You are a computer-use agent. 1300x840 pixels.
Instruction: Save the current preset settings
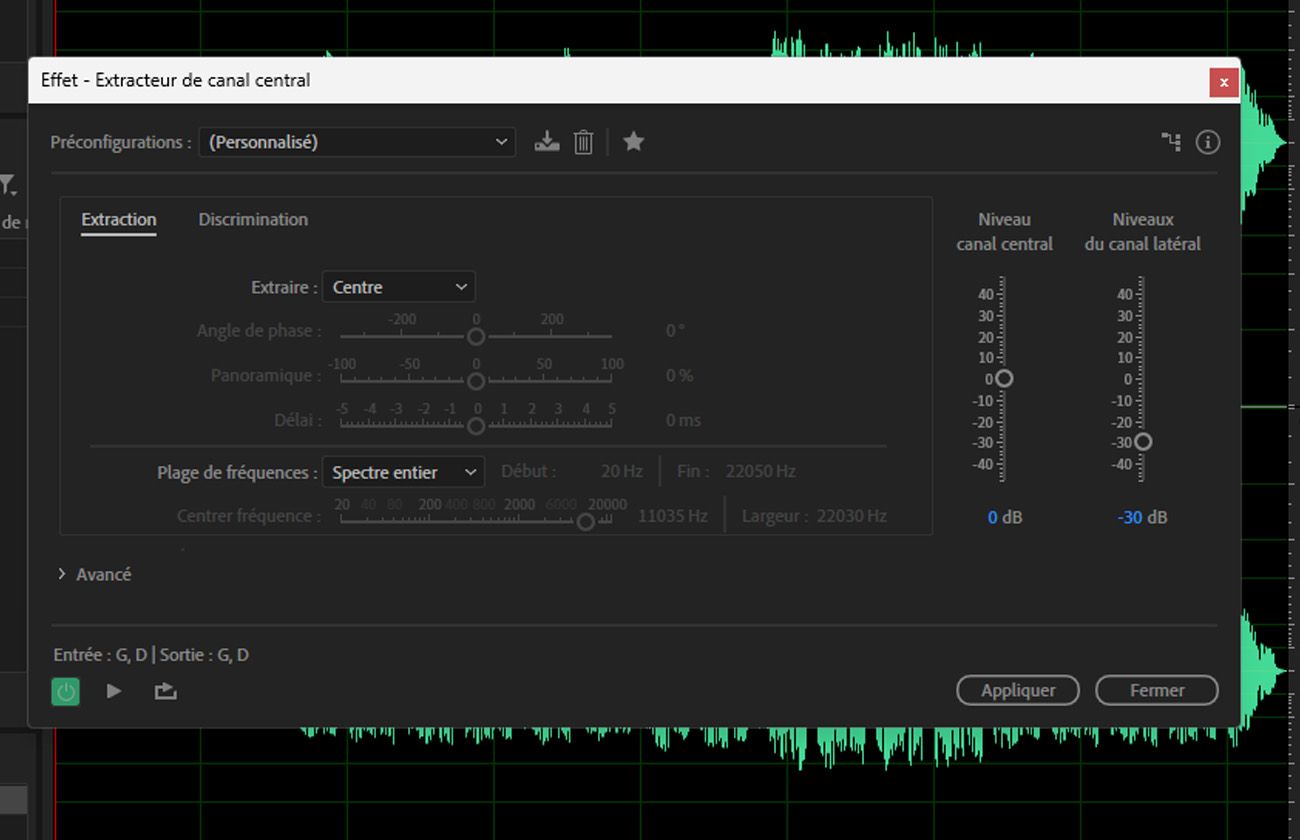(546, 142)
